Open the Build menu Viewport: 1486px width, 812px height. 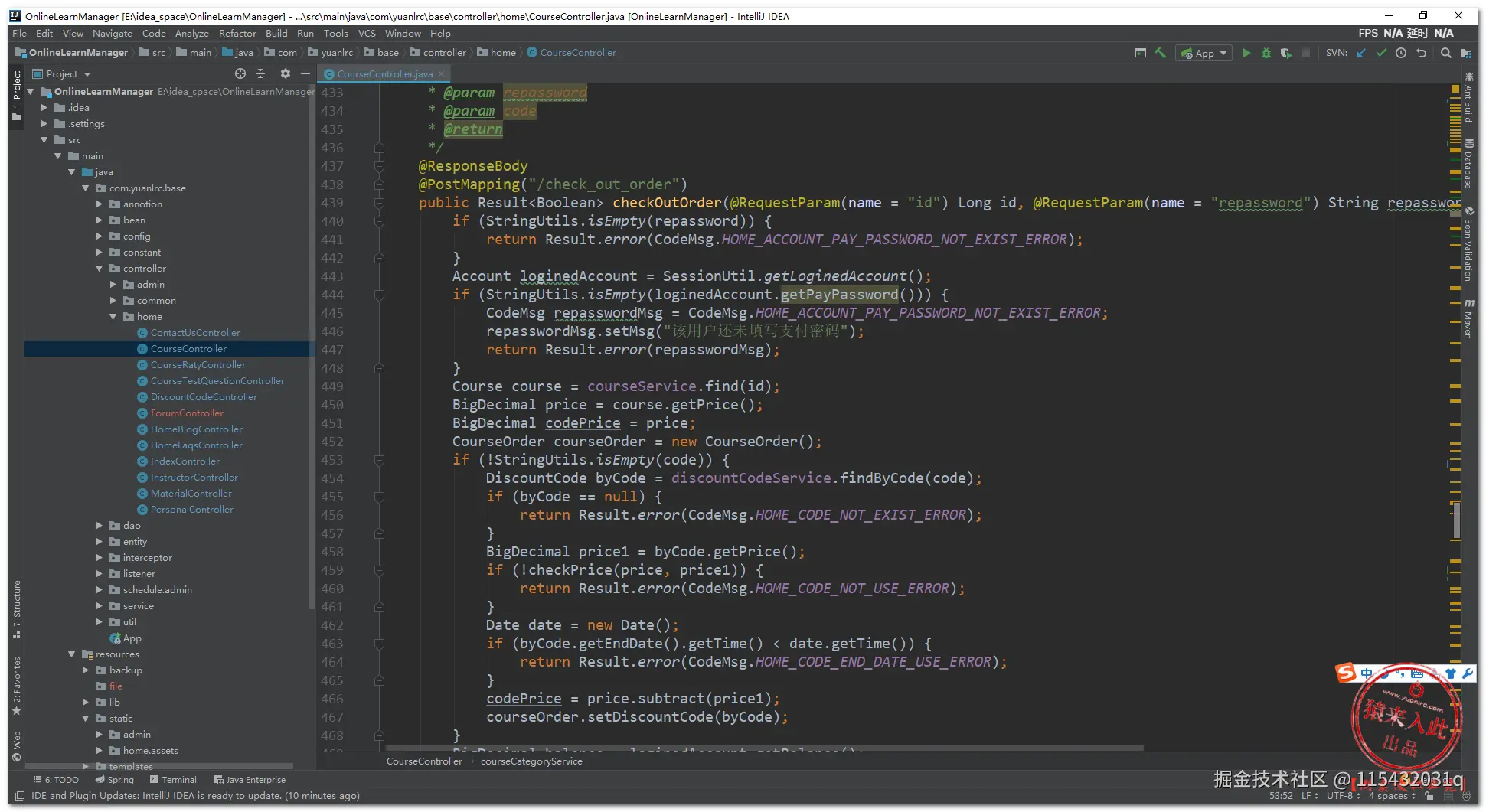[x=276, y=34]
